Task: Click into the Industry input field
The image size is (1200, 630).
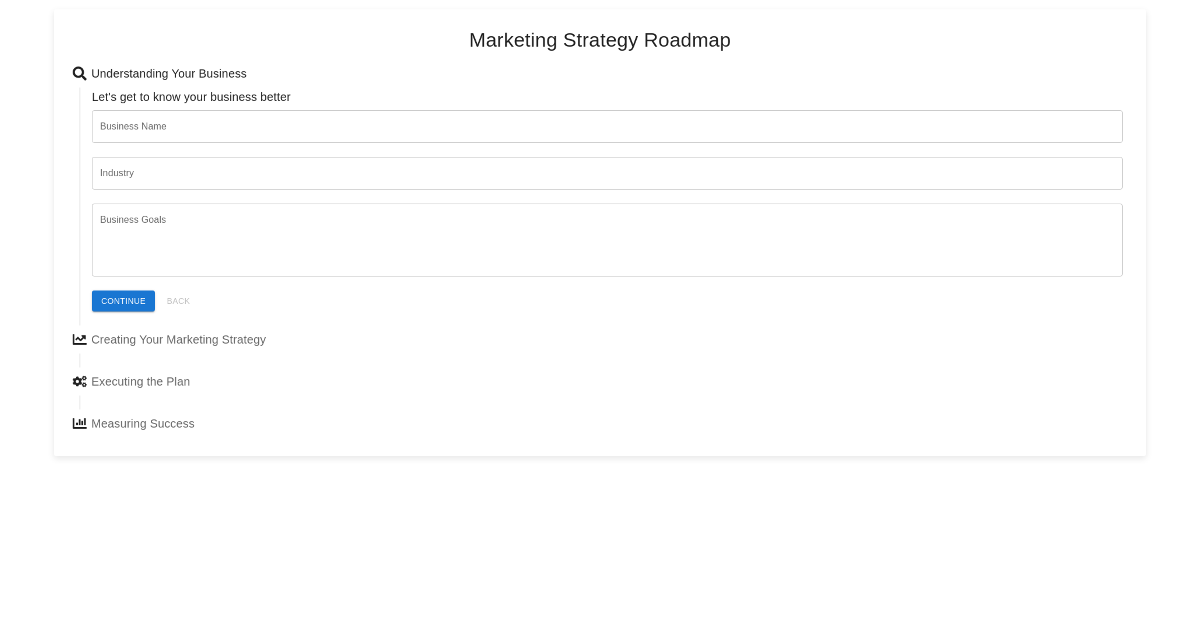Action: pyautogui.click(x=607, y=173)
